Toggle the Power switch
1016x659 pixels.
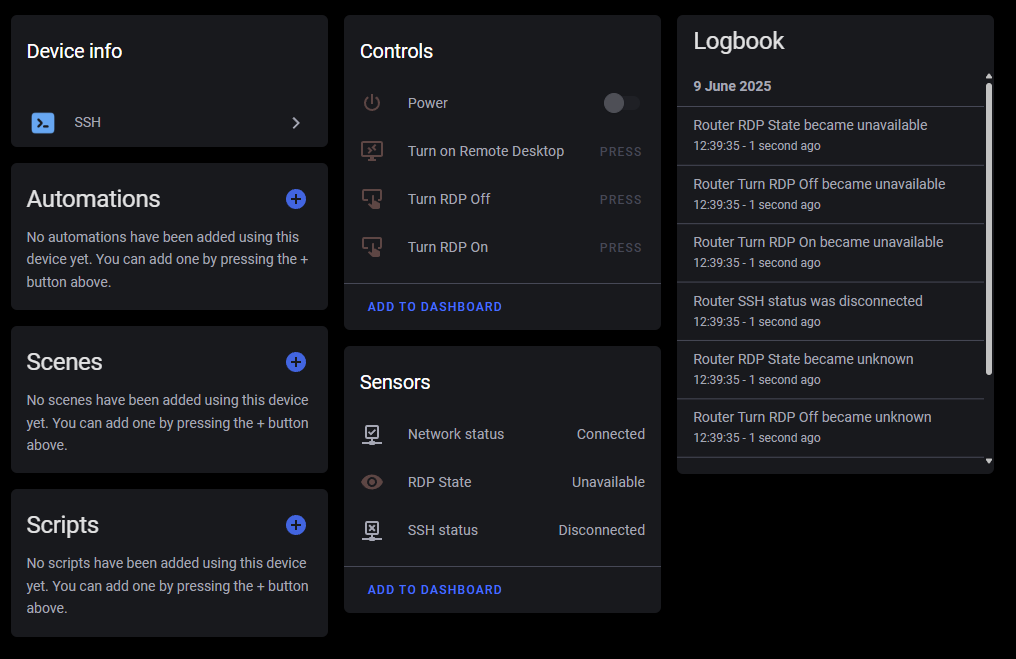click(622, 103)
